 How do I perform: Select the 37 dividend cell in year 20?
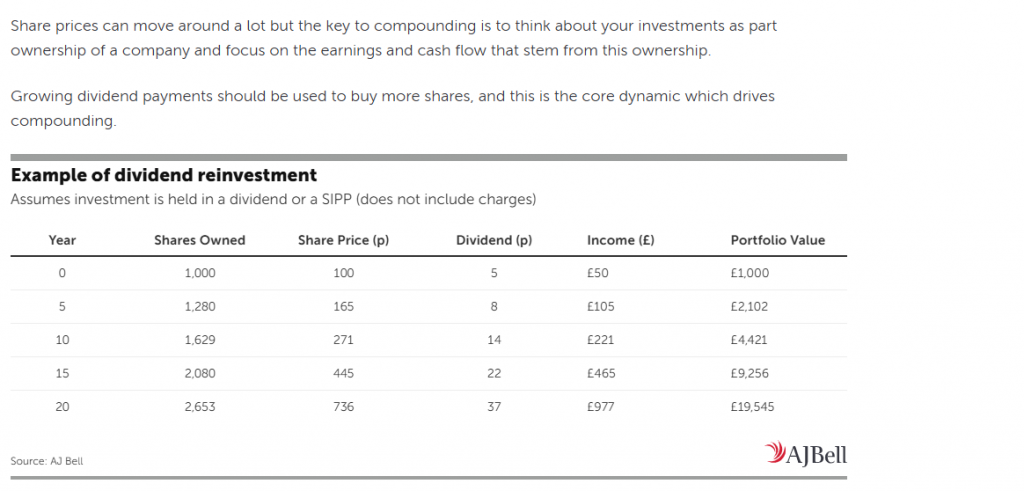(494, 407)
